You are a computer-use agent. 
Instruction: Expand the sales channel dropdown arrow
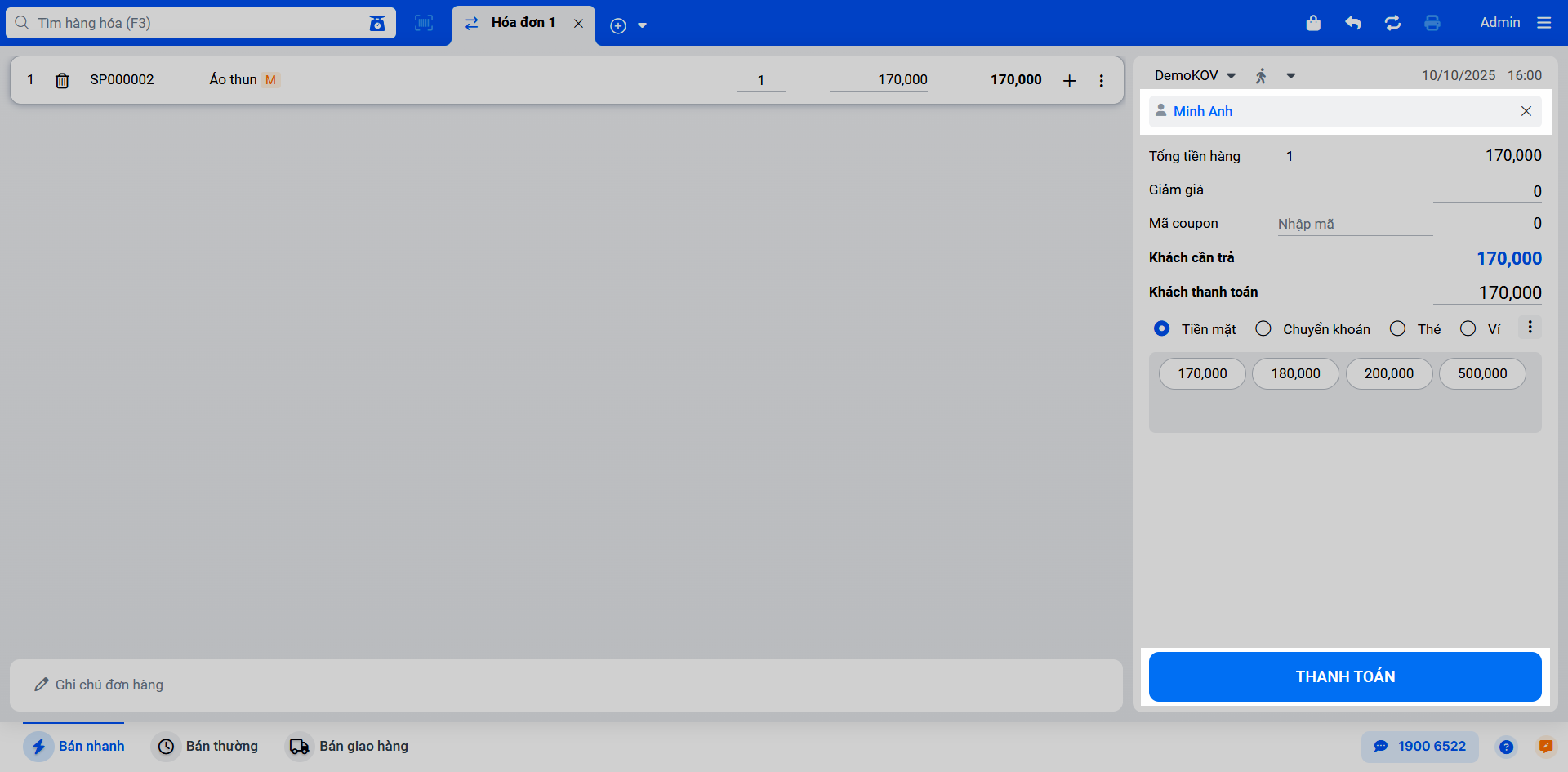click(x=1291, y=76)
